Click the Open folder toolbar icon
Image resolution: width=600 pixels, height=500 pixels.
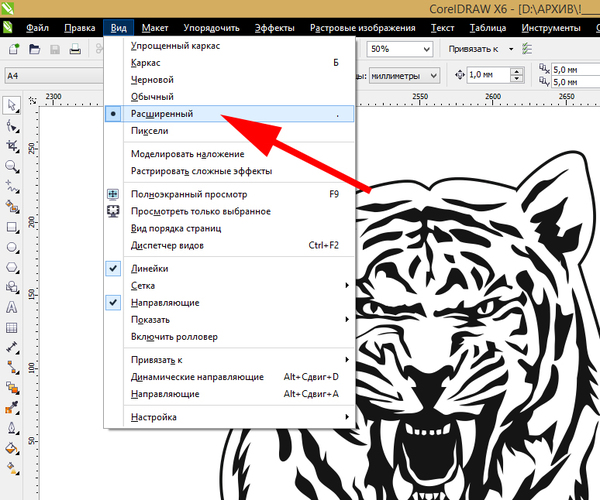tap(34, 49)
